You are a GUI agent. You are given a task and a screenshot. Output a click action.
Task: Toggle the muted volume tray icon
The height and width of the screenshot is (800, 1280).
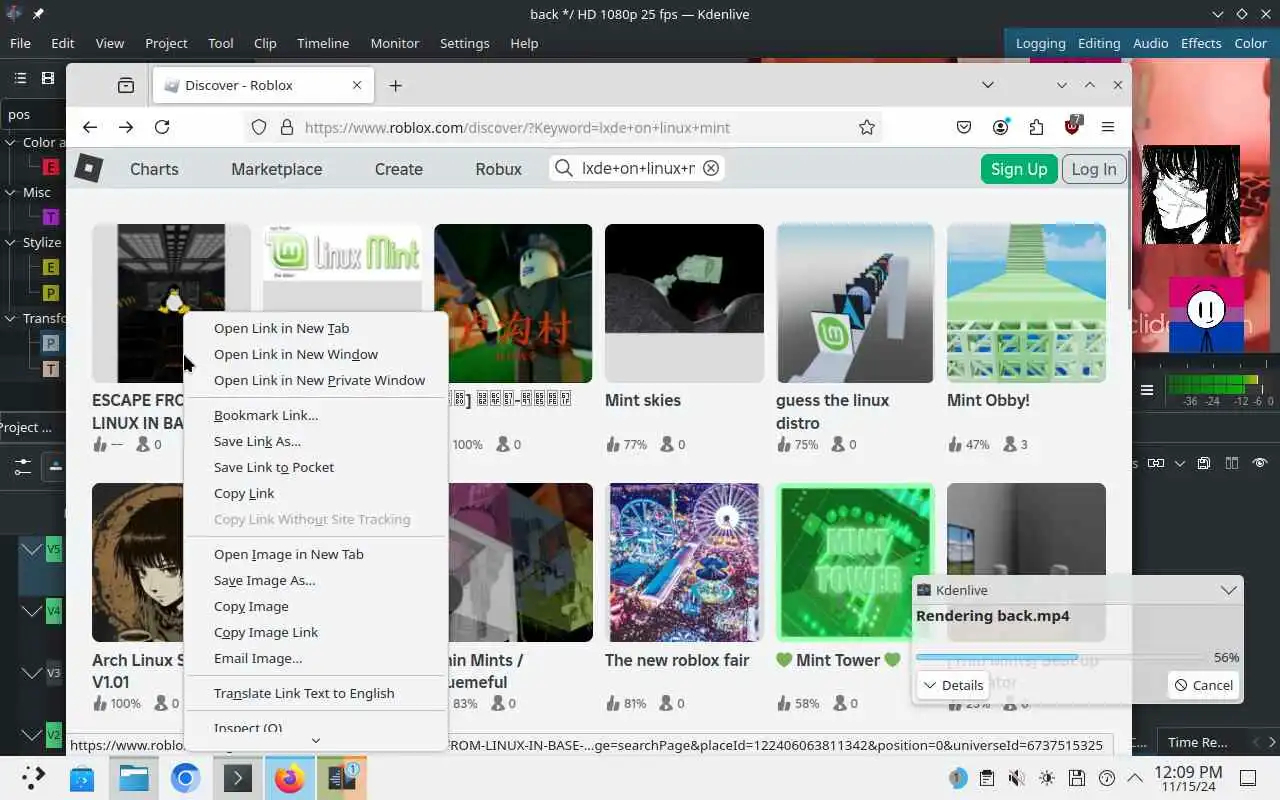click(x=1017, y=778)
